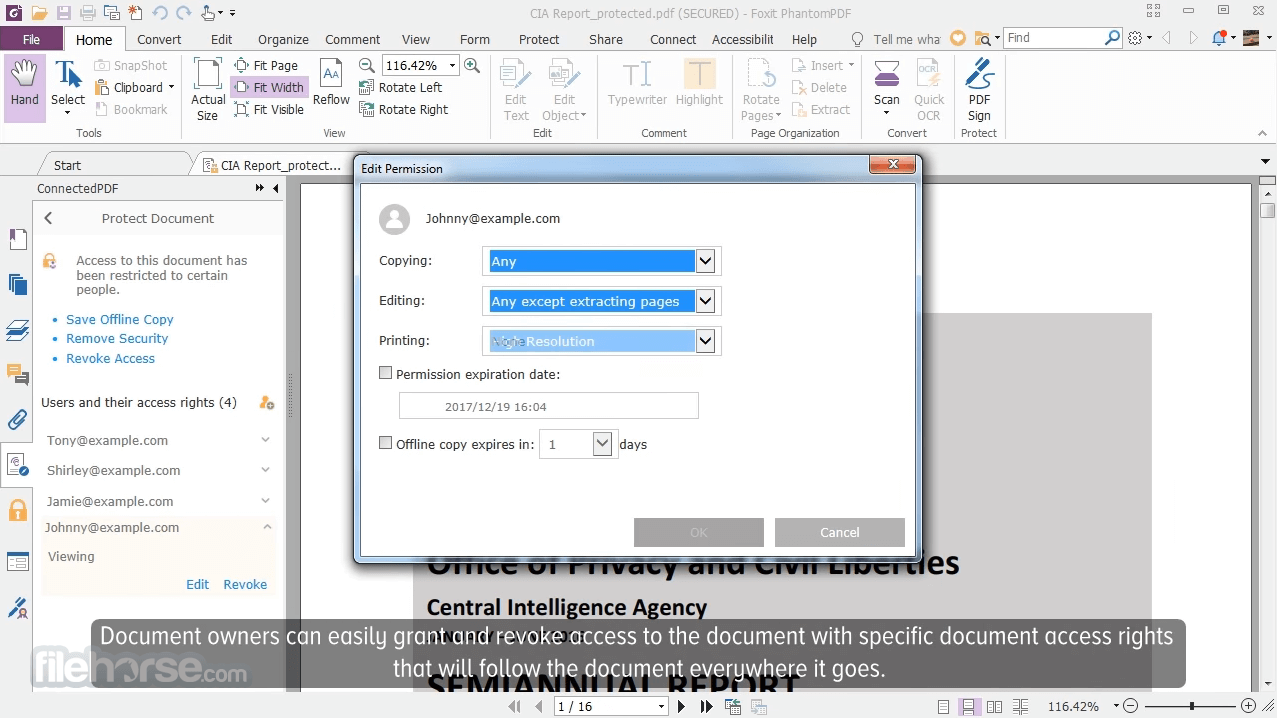Choose Fit Visible view

click(x=269, y=109)
